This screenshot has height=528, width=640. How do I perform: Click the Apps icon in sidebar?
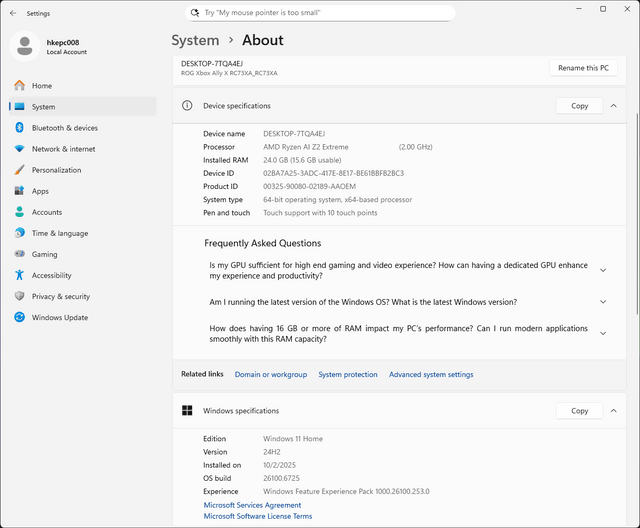[19, 191]
